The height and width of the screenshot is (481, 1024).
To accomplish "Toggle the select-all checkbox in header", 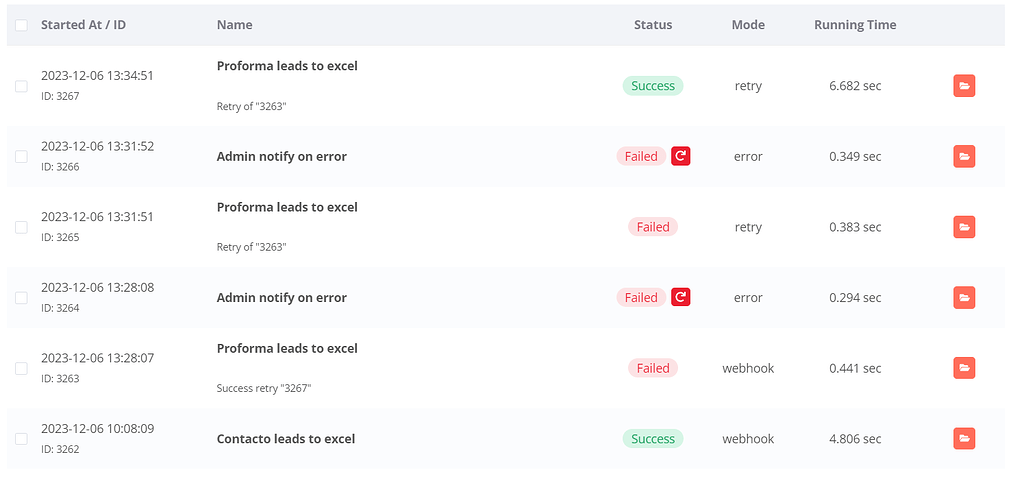I will pyautogui.click(x=21, y=25).
